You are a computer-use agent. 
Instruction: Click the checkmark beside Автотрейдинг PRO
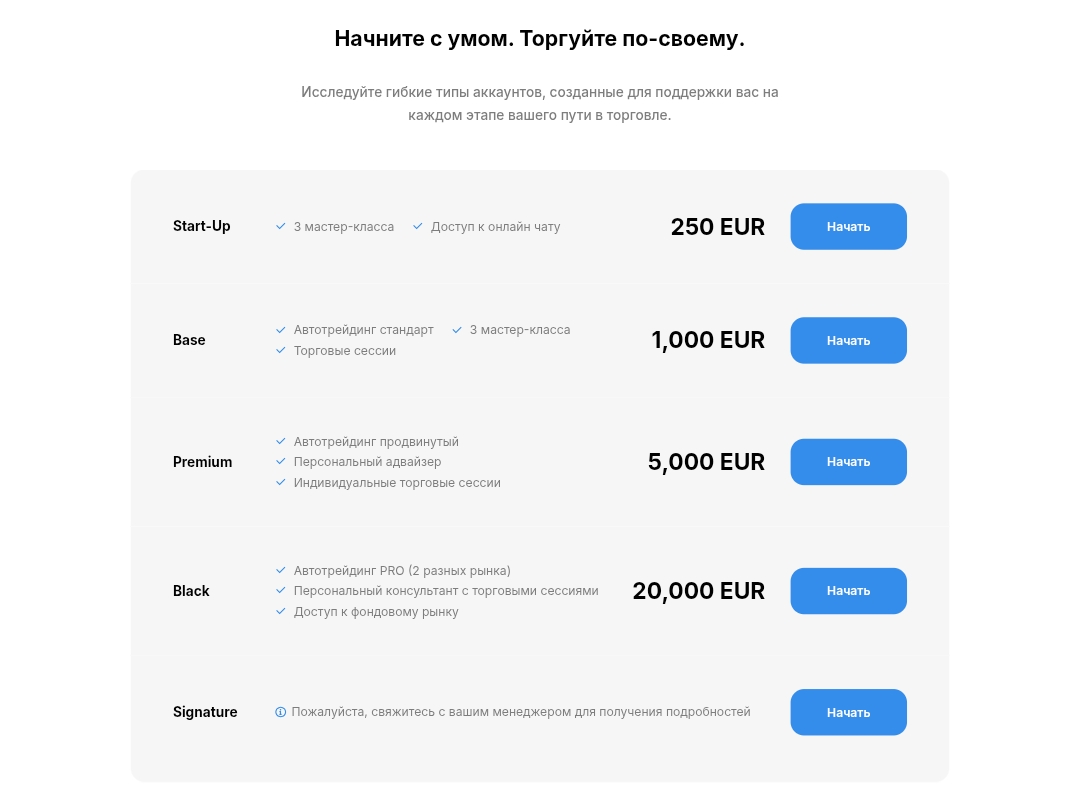pyautogui.click(x=280, y=570)
